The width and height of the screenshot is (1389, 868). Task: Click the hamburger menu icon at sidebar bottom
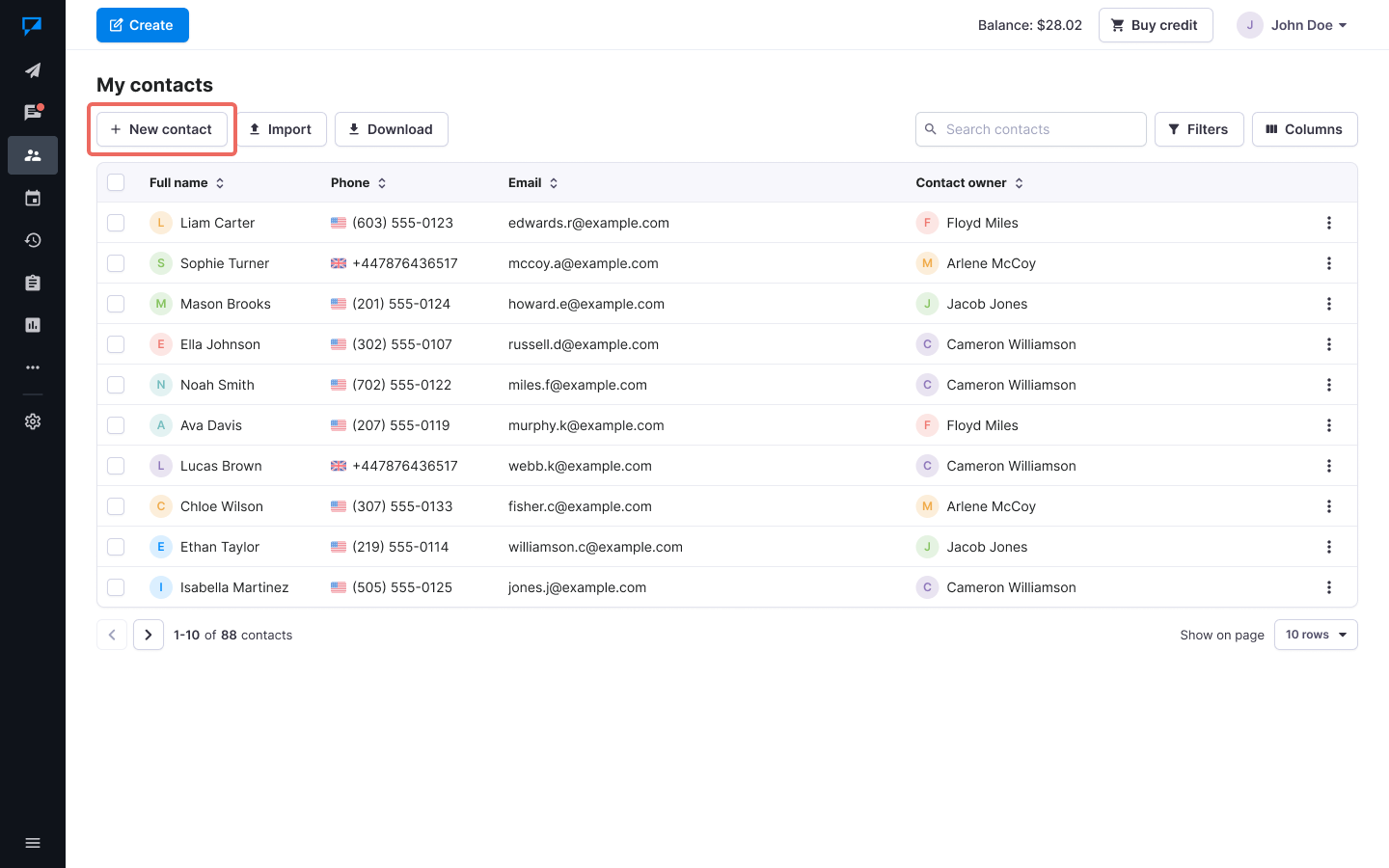click(x=33, y=843)
